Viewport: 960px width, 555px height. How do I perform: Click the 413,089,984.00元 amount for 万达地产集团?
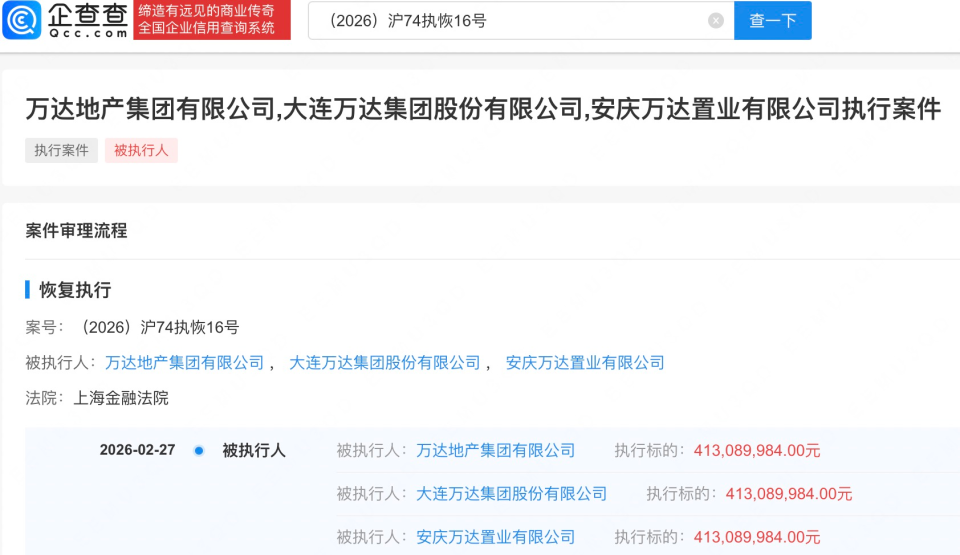pos(757,451)
